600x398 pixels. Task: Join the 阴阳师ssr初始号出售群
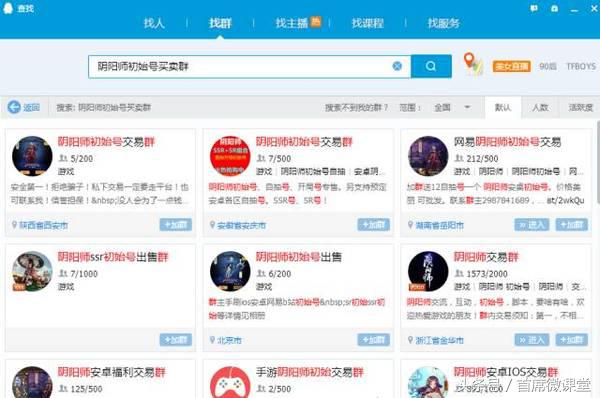tap(176, 339)
